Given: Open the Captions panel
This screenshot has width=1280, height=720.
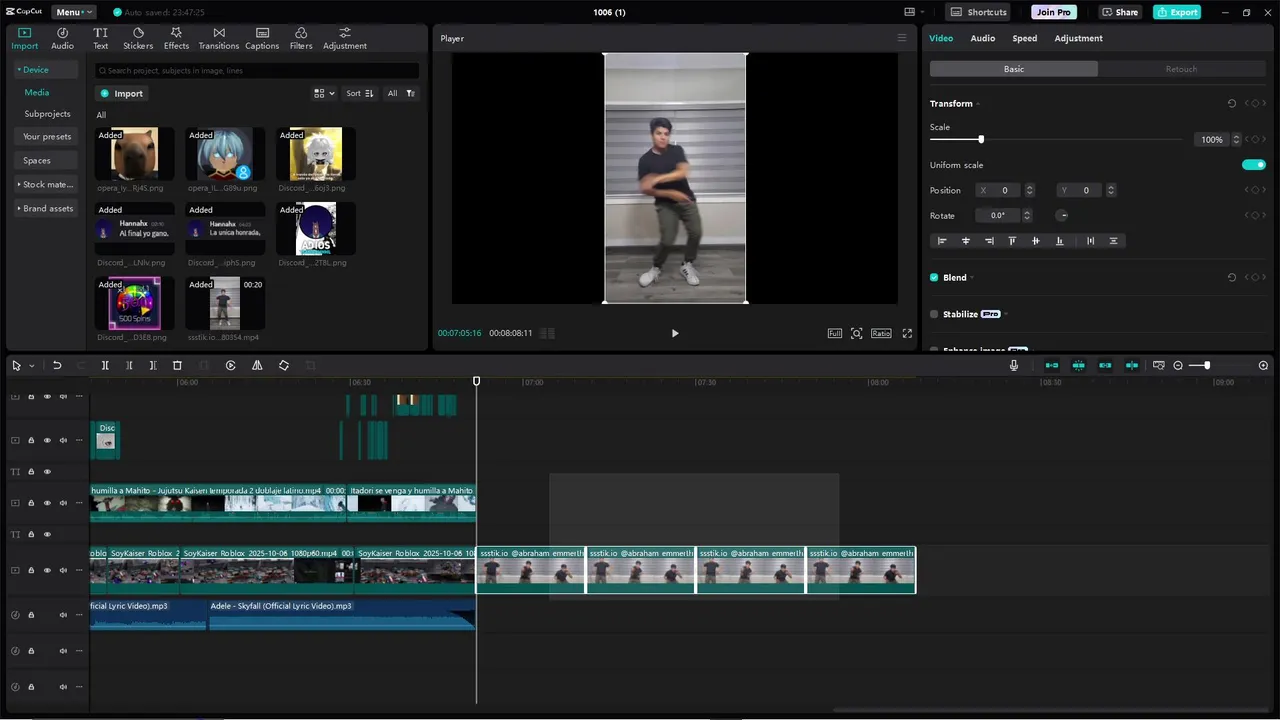Looking at the screenshot, I should click(262, 38).
